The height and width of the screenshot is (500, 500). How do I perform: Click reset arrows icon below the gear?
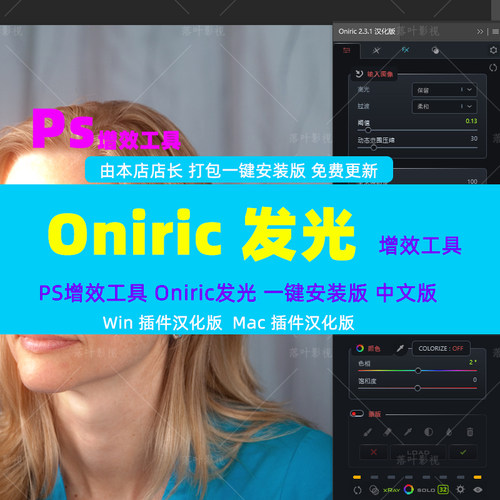493,68
